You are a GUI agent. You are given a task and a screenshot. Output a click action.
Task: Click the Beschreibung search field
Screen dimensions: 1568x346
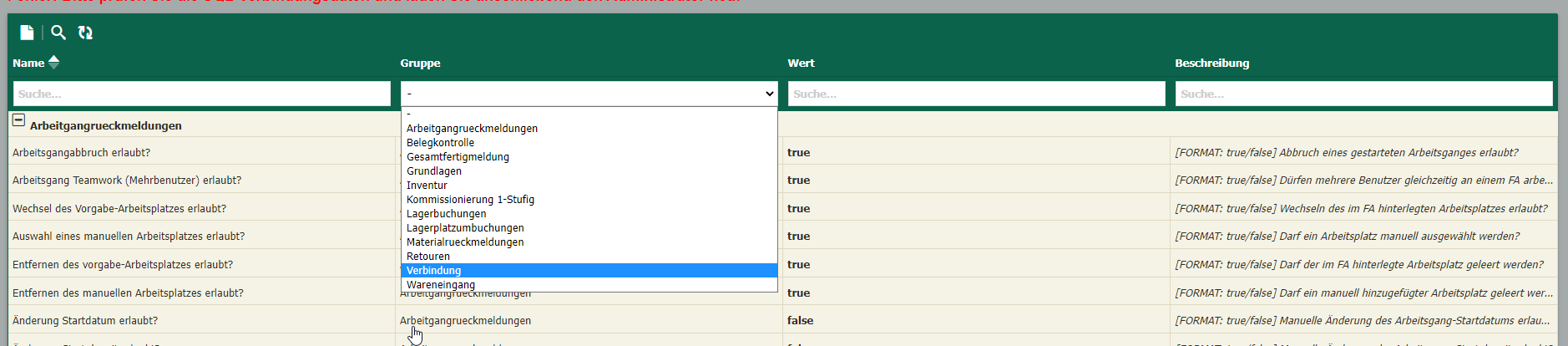(1363, 94)
